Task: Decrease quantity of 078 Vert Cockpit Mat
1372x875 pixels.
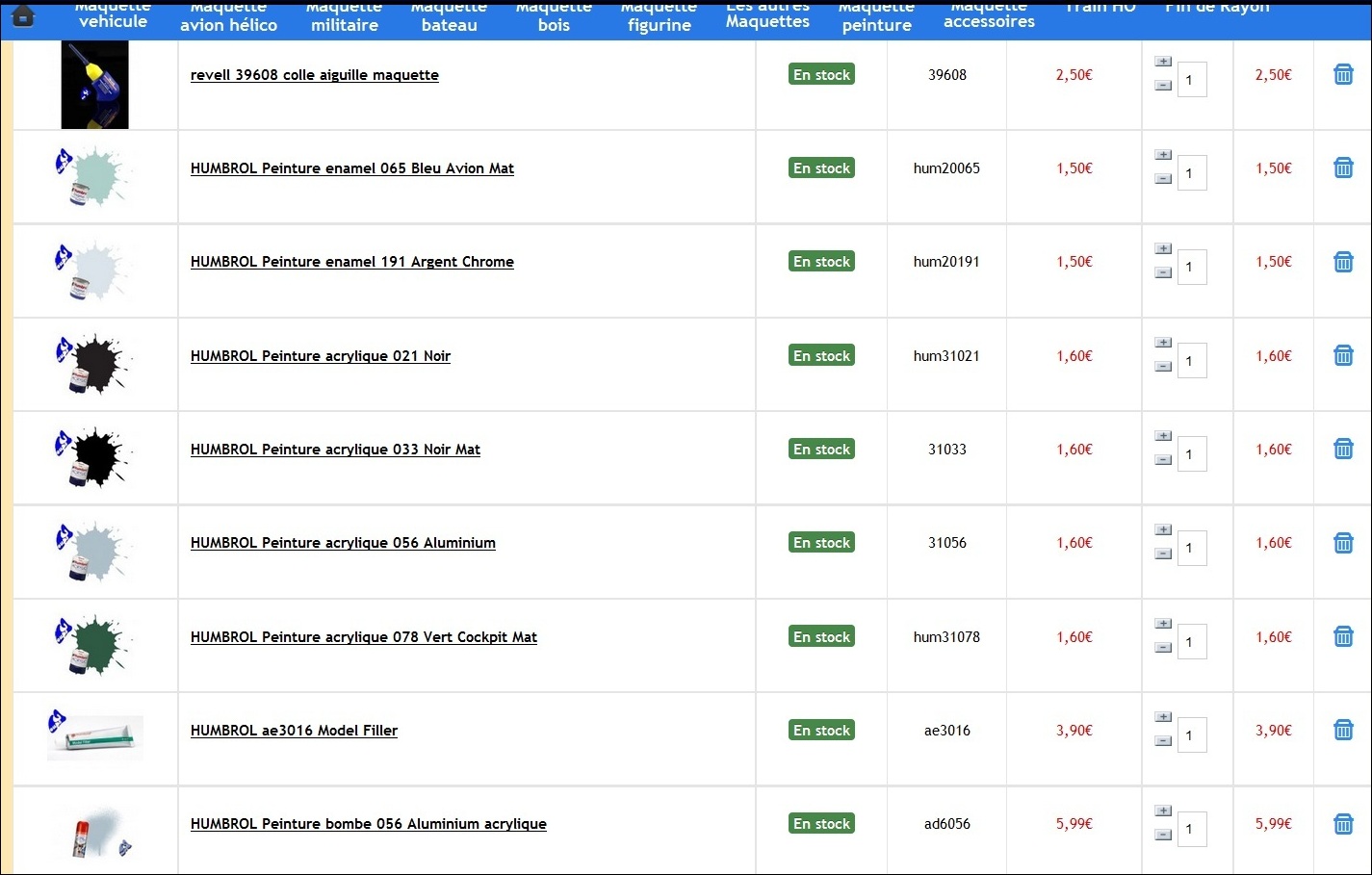Action: coord(1163,648)
